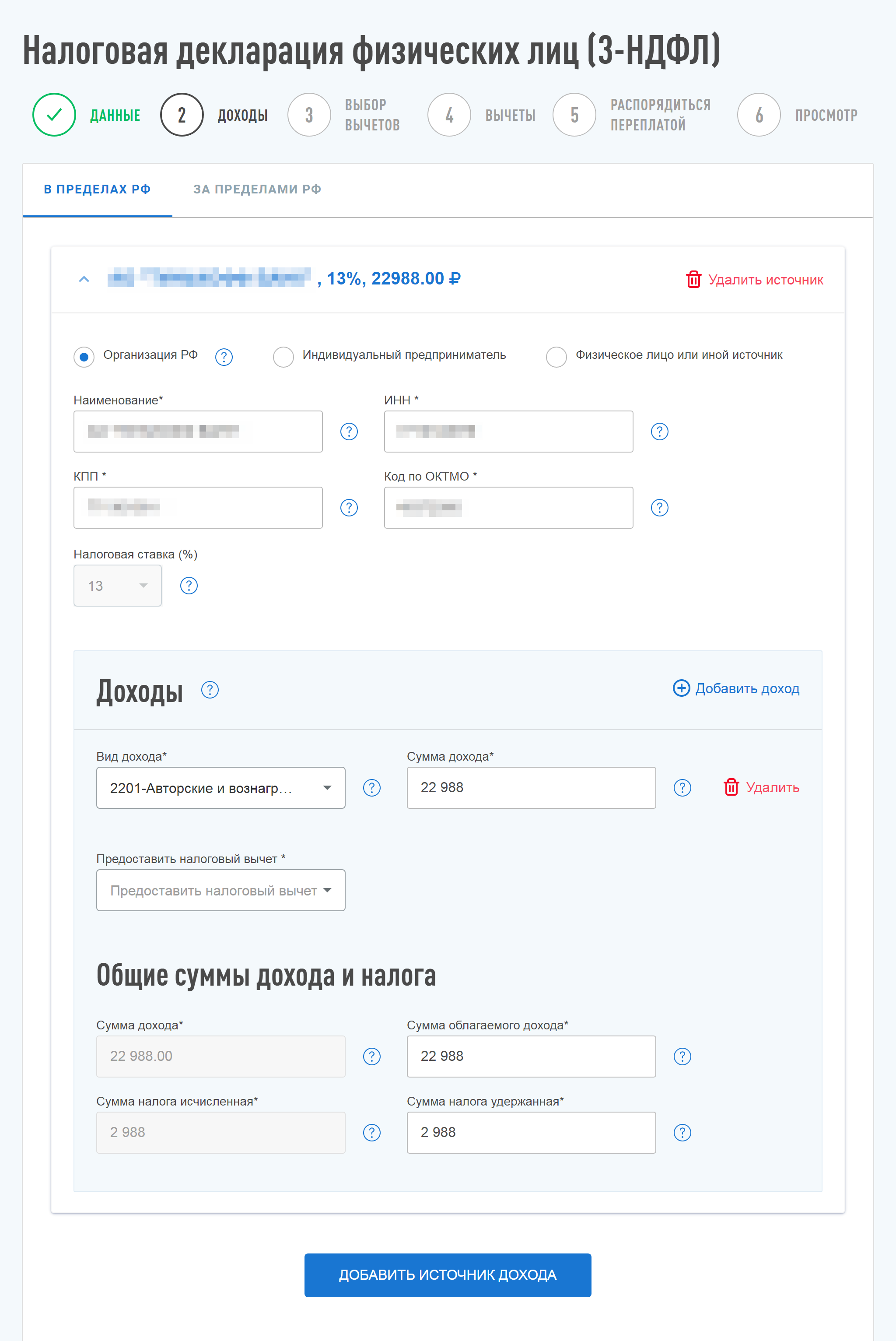896x1341 pixels.
Task: Select Физическое лицо или иной источник radio
Action: click(556, 357)
